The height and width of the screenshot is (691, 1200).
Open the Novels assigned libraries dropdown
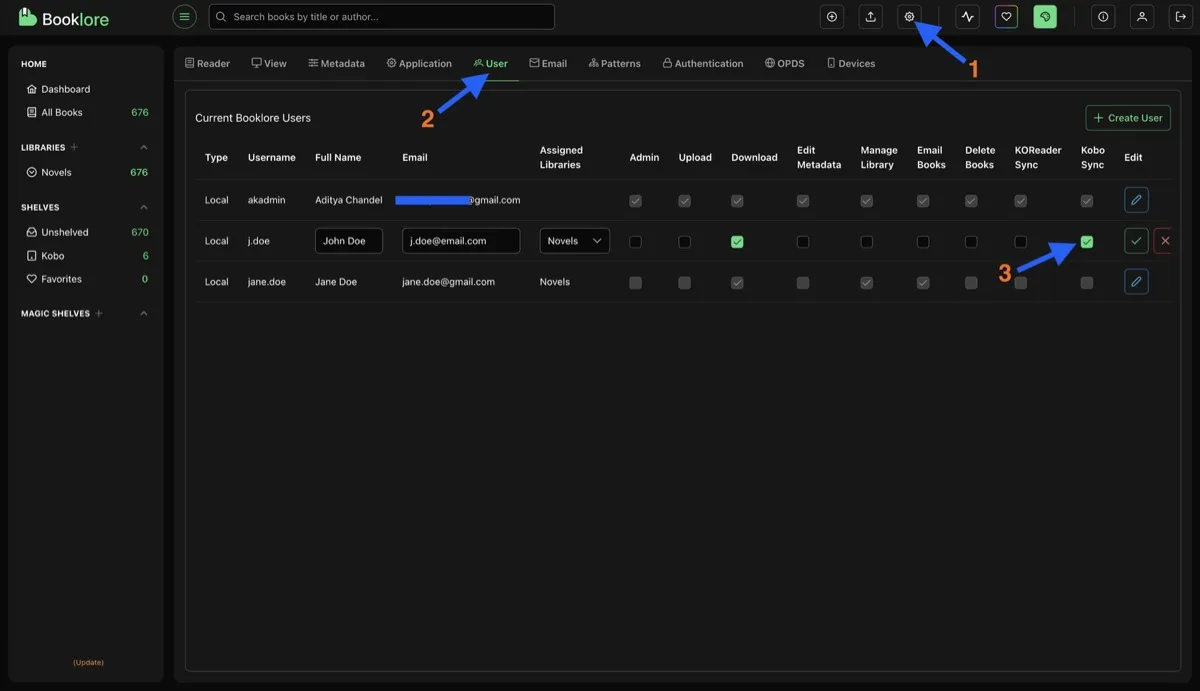click(575, 241)
